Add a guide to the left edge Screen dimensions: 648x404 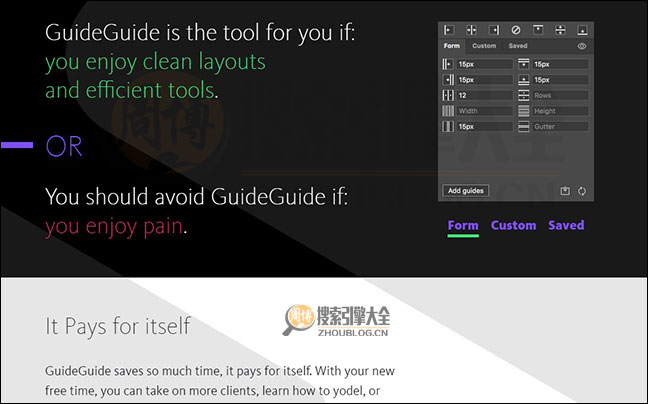[449, 30]
